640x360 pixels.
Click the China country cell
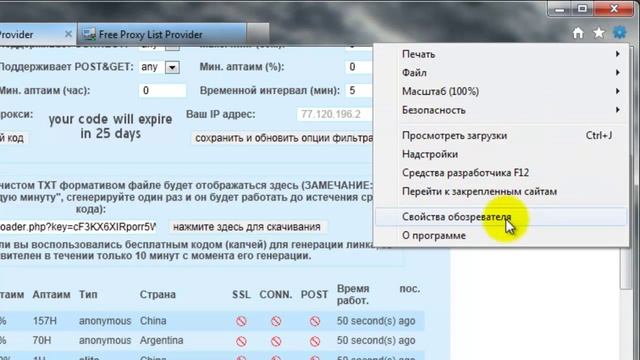tap(153, 321)
